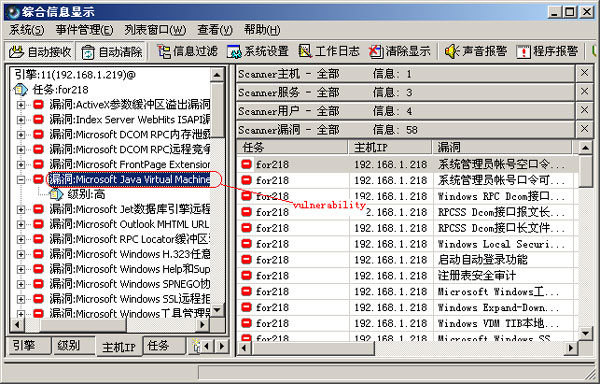The height and width of the screenshot is (384, 600).
Task: Toggle 自动清除 auto clear button
Action: [x=111, y=52]
